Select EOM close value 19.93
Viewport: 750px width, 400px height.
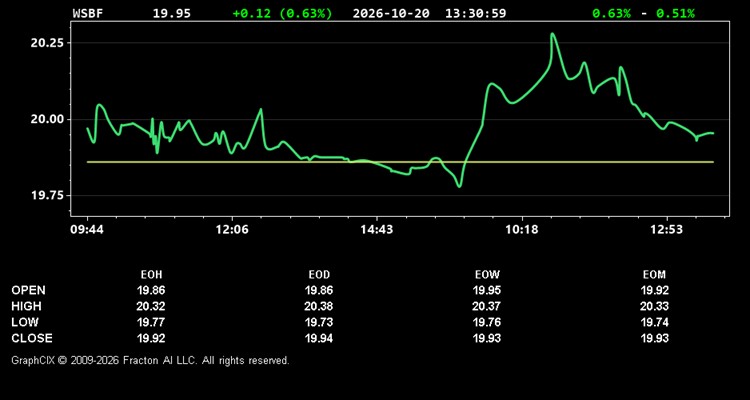[x=654, y=338]
